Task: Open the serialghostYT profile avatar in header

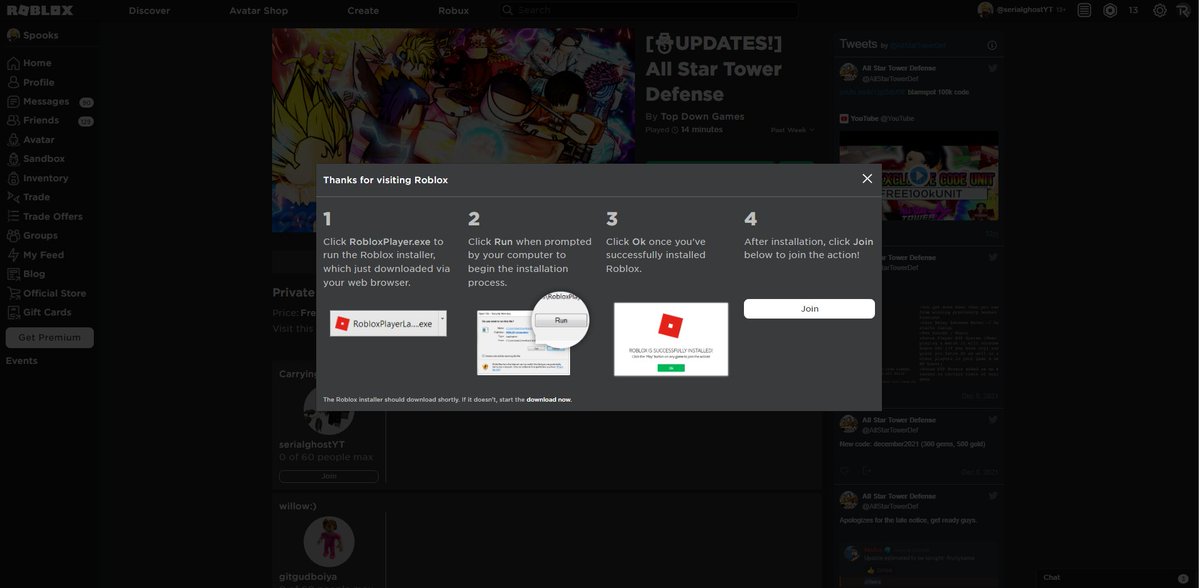Action: tap(985, 10)
